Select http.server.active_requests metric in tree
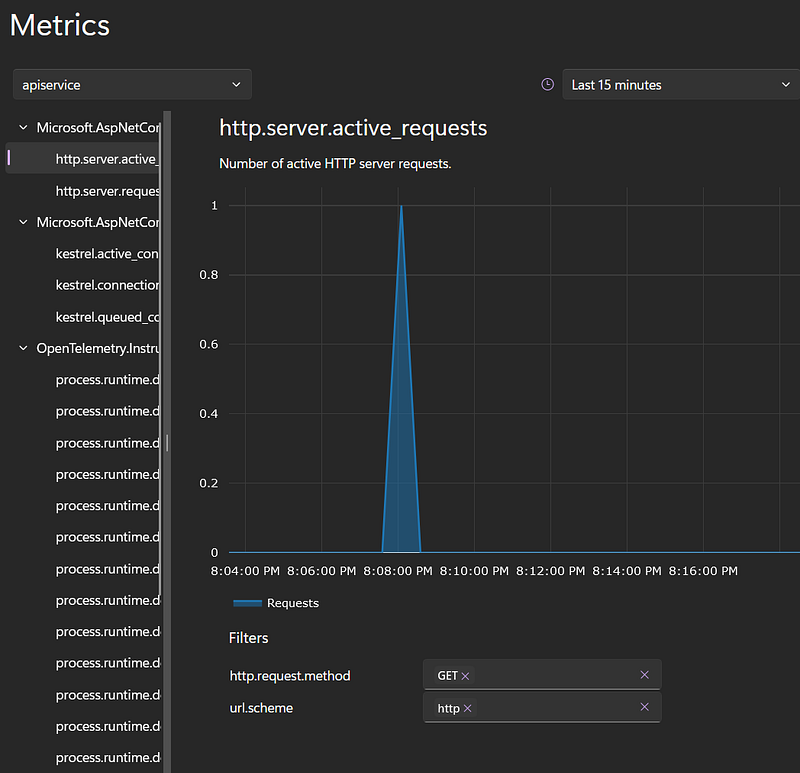The height and width of the screenshot is (773, 800). (83, 159)
